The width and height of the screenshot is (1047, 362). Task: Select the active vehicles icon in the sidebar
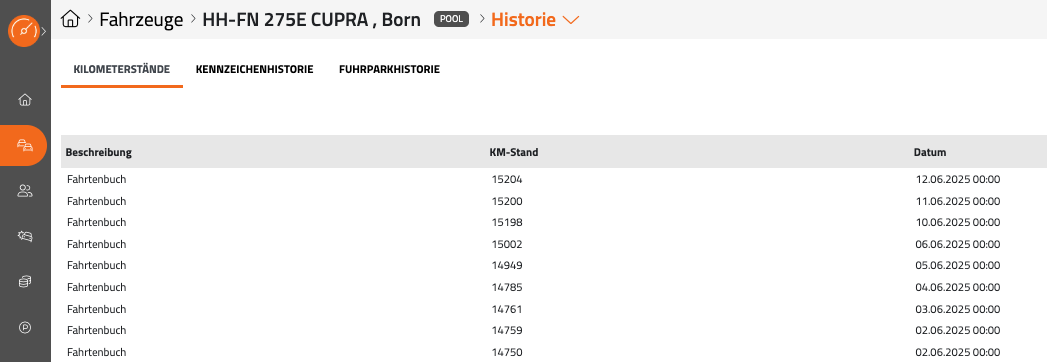(24, 146)
